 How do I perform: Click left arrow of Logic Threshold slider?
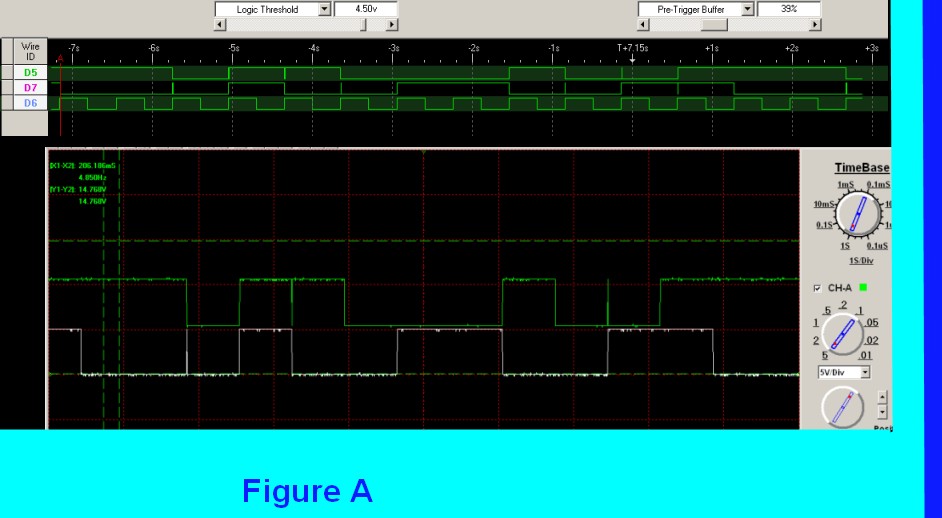click(220, 25)
